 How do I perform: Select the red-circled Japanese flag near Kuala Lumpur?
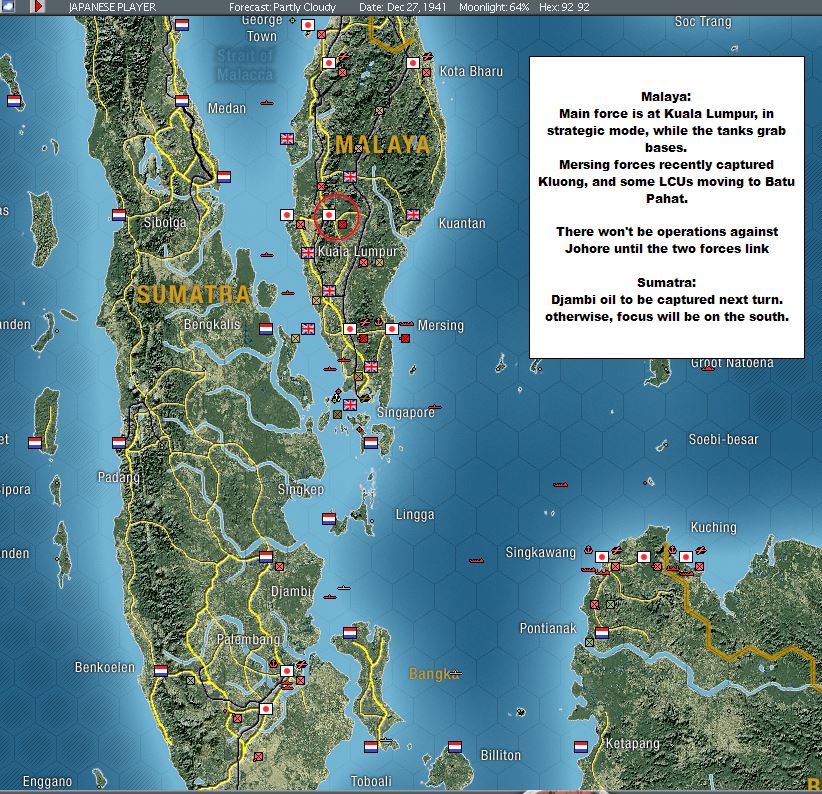(x=329, y=215)
